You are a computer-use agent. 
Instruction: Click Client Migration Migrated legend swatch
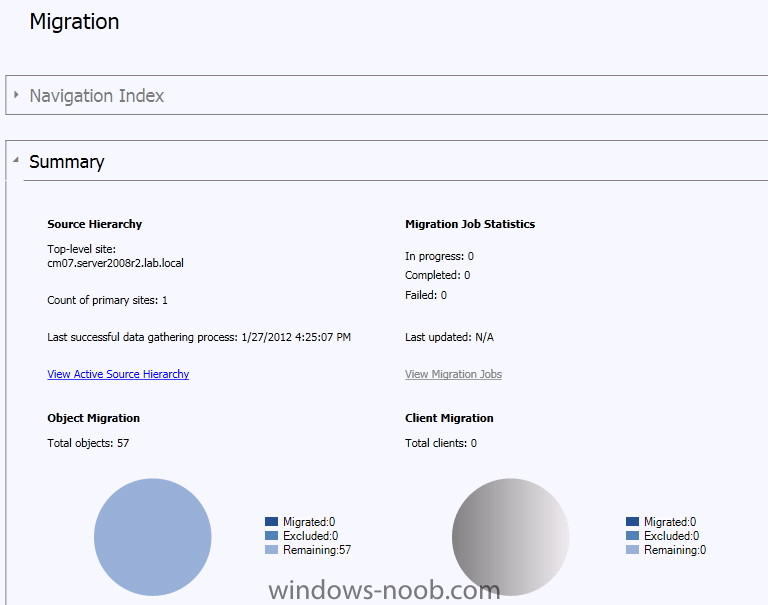click(x=632, y=522)
